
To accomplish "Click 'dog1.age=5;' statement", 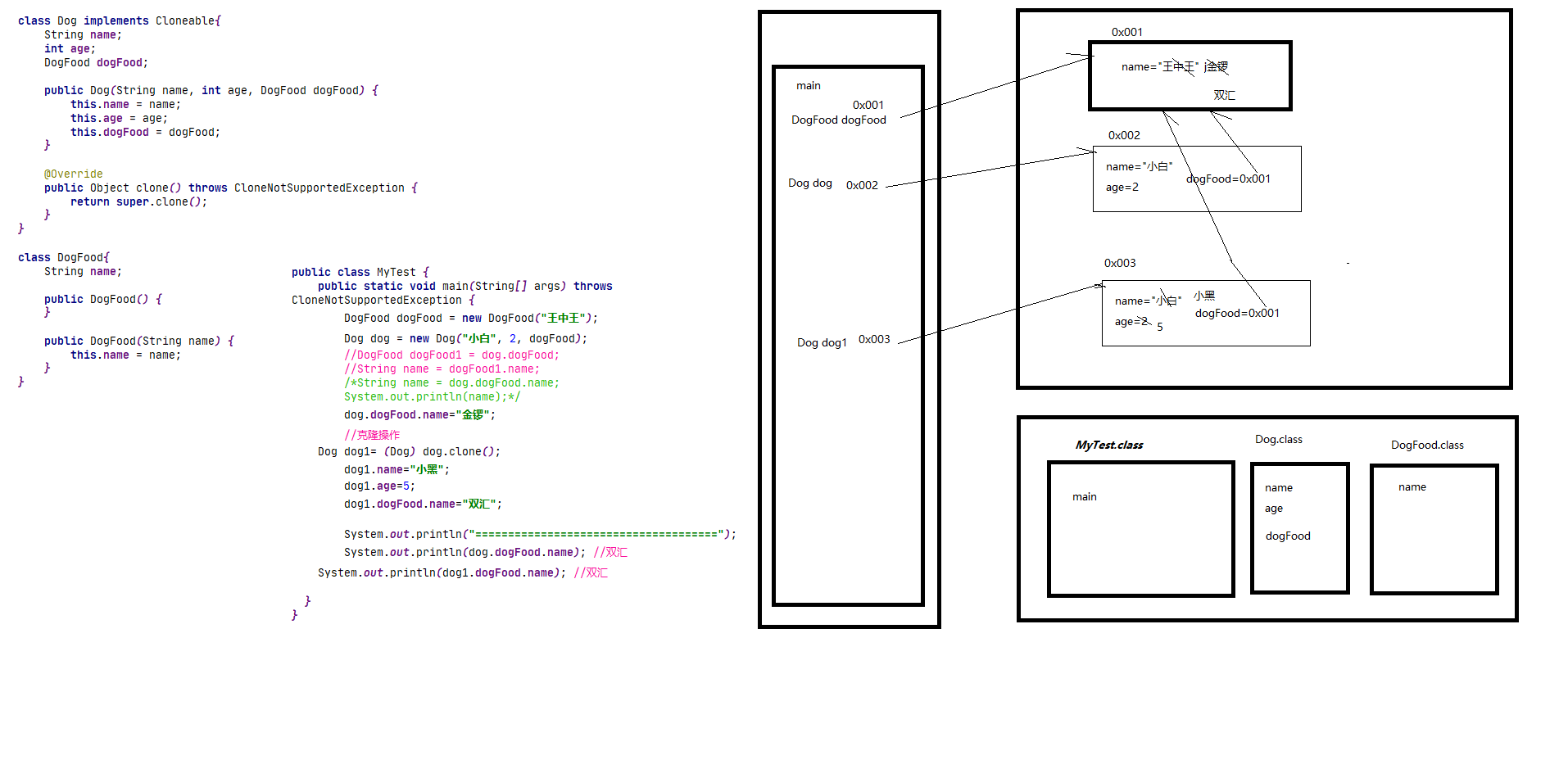I will (x=379, y=486).
